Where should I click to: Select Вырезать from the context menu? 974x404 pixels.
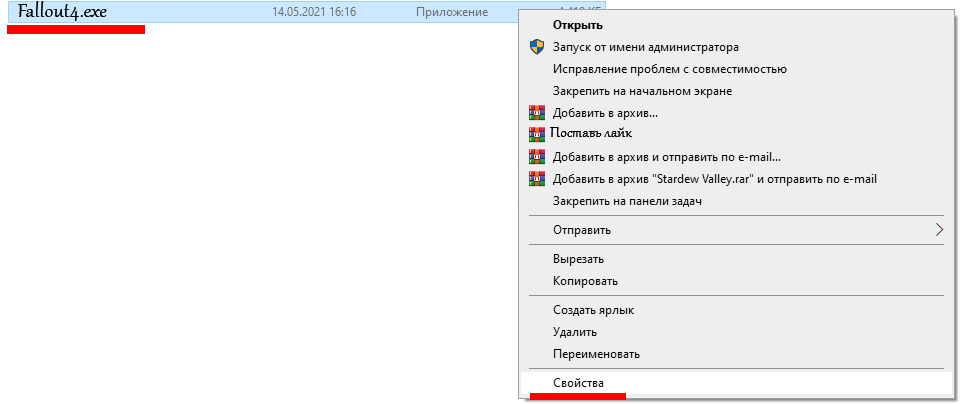578,259
